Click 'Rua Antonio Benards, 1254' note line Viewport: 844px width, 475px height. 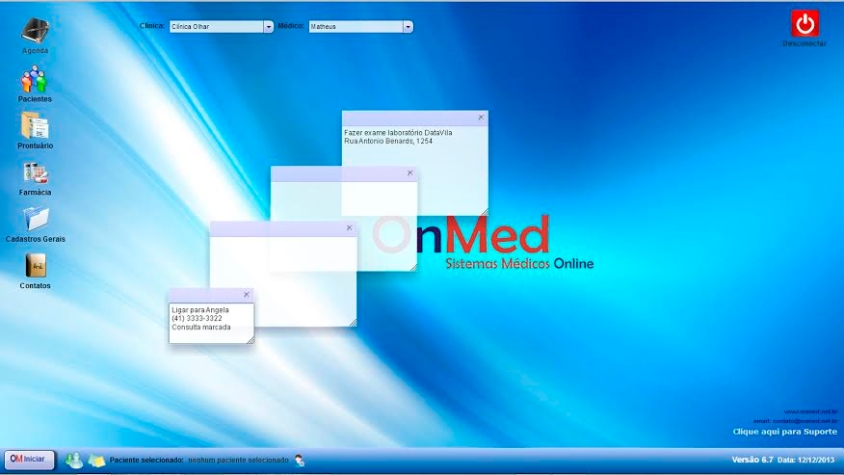coord(388,141)
